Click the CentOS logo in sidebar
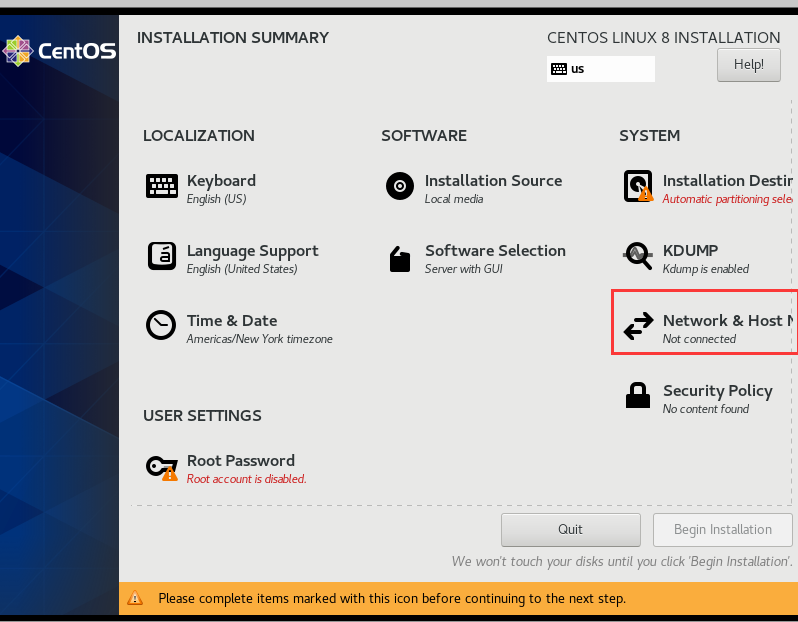 pyautogui.click(x=59, y=51)
